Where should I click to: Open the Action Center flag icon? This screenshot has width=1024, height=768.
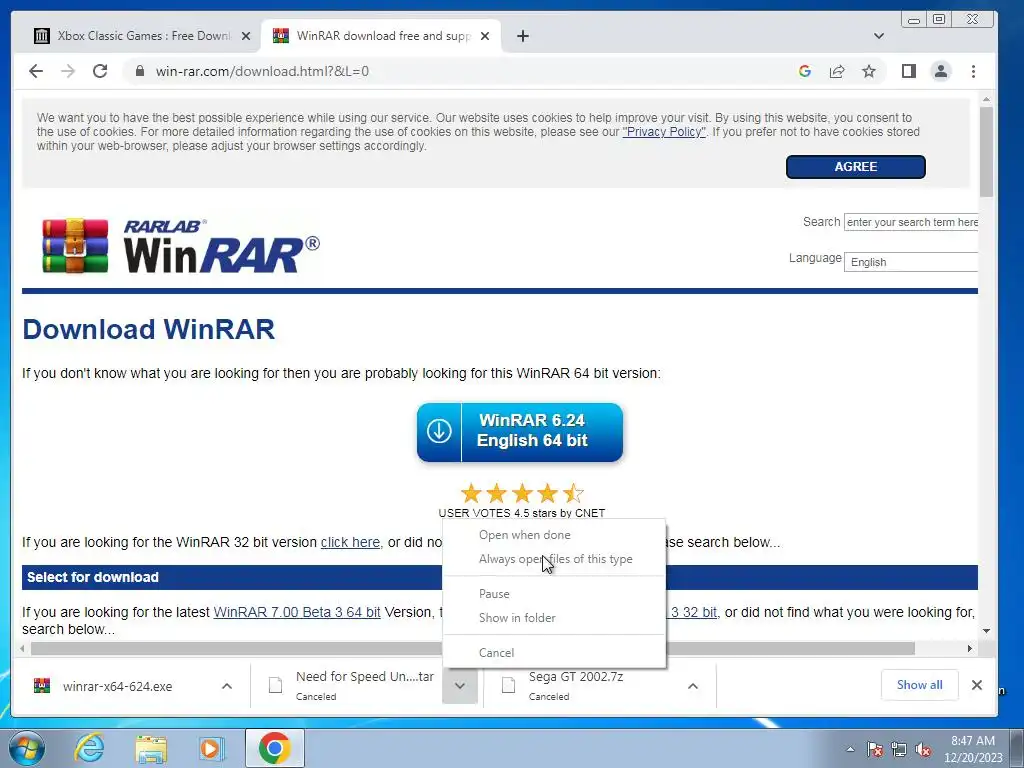[x=874, y=749]
